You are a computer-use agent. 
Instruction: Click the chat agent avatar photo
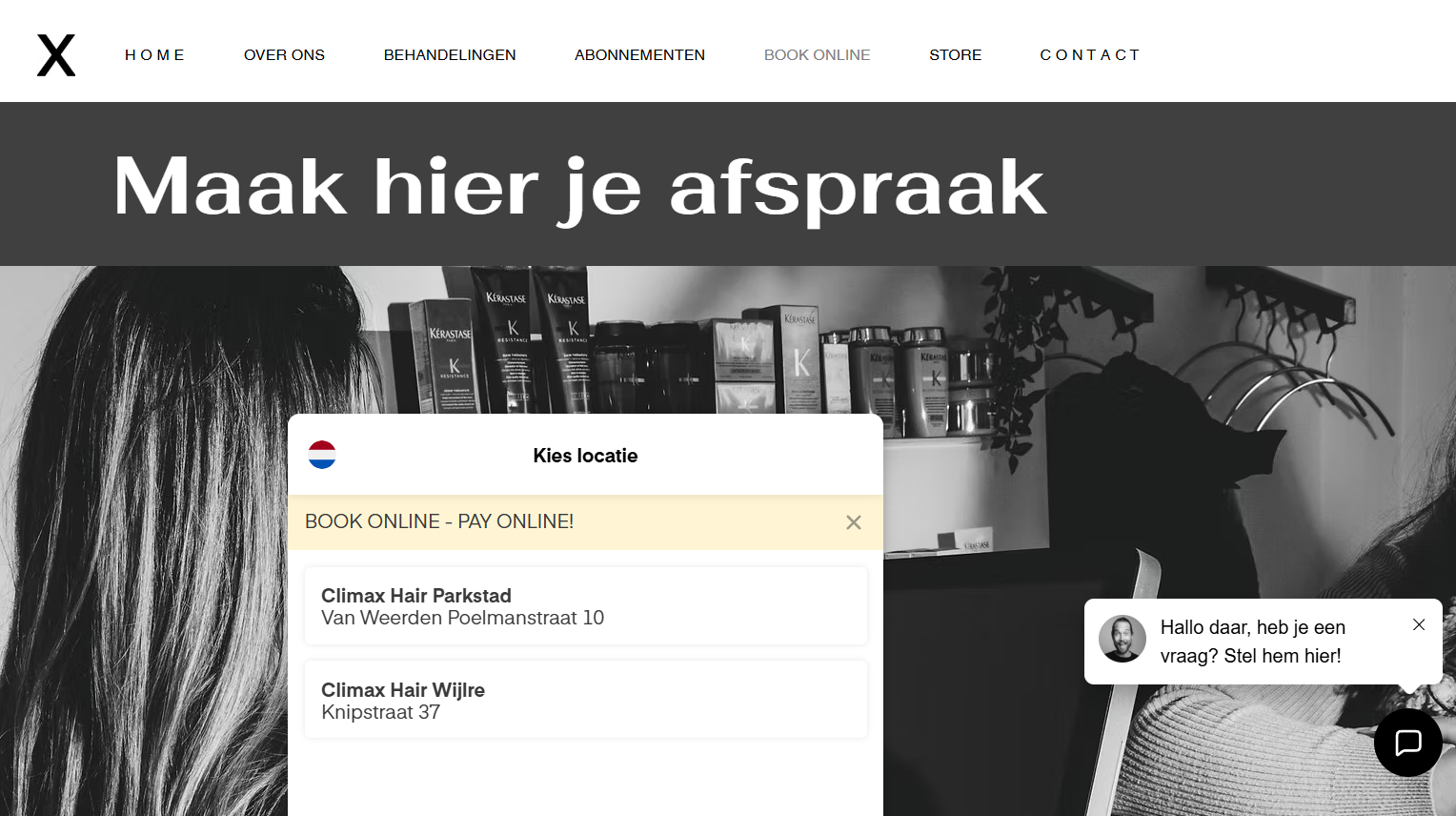pyautogui.click(x=1122, y=639)
